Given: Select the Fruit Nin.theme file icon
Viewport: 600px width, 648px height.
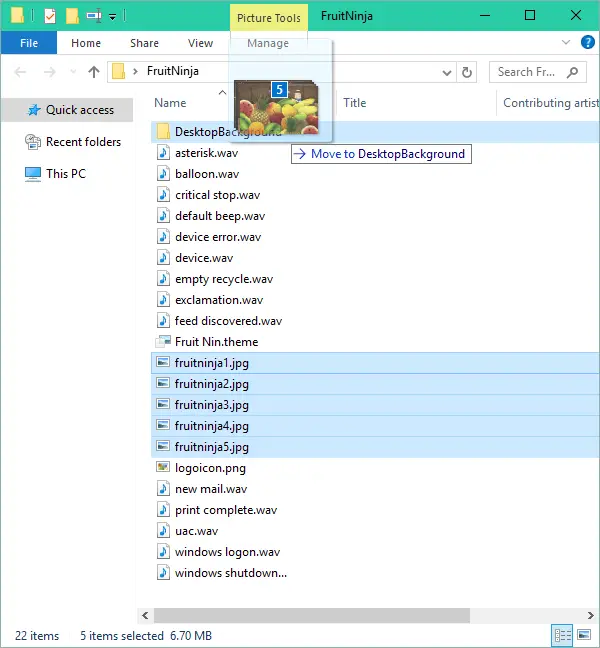Looking at the screenshot, I should [163, 341].
